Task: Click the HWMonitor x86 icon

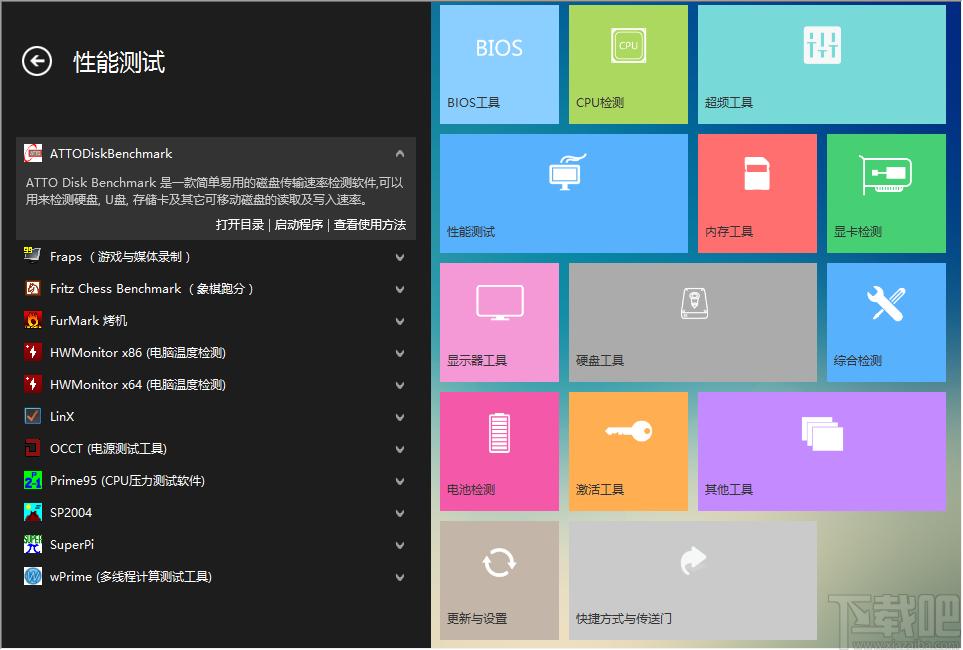Action: point(33,352)
